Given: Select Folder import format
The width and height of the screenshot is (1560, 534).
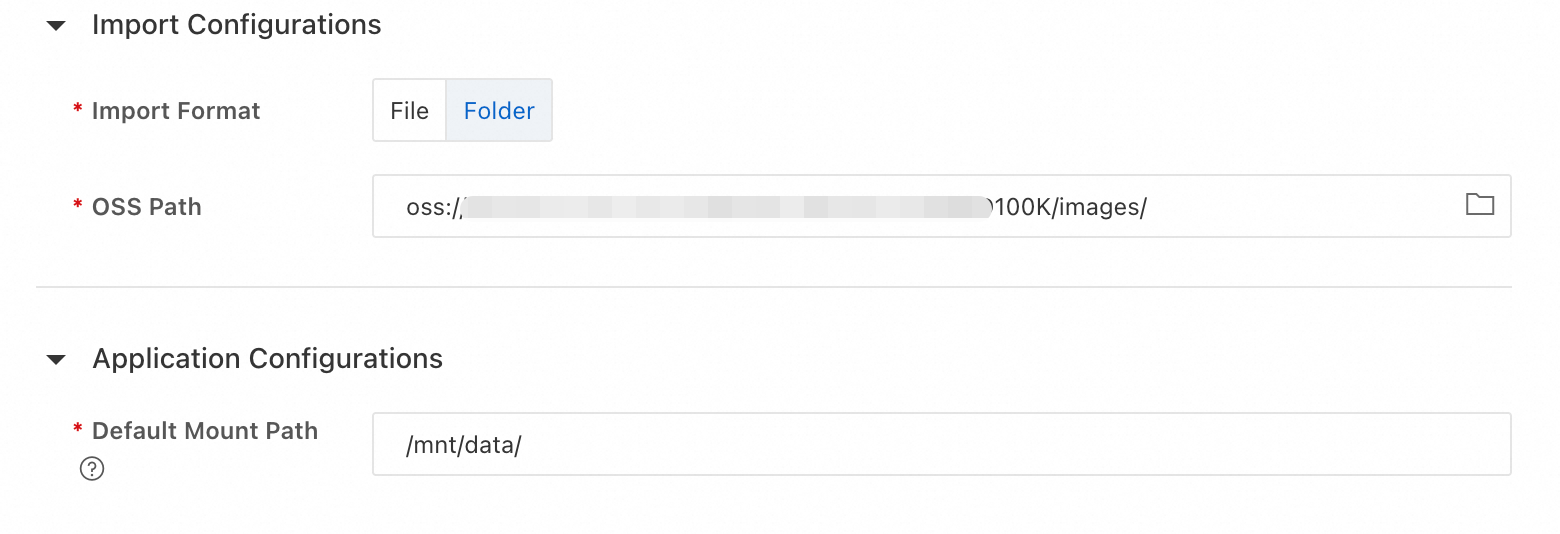Looking at the screenshot, I should 499,111.
